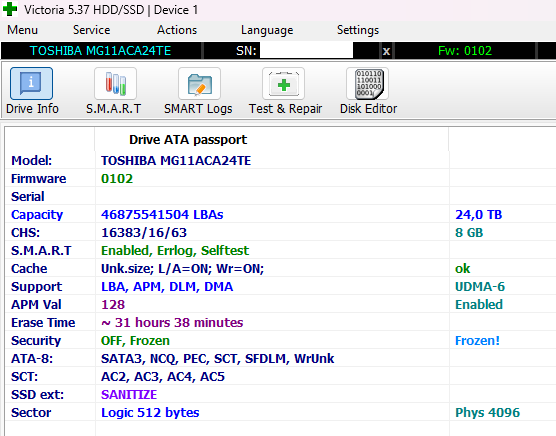The height and width of the screenshot is (436, 556).
Task: Open Test & Repair first-aid icon
Action: [283, 84]
